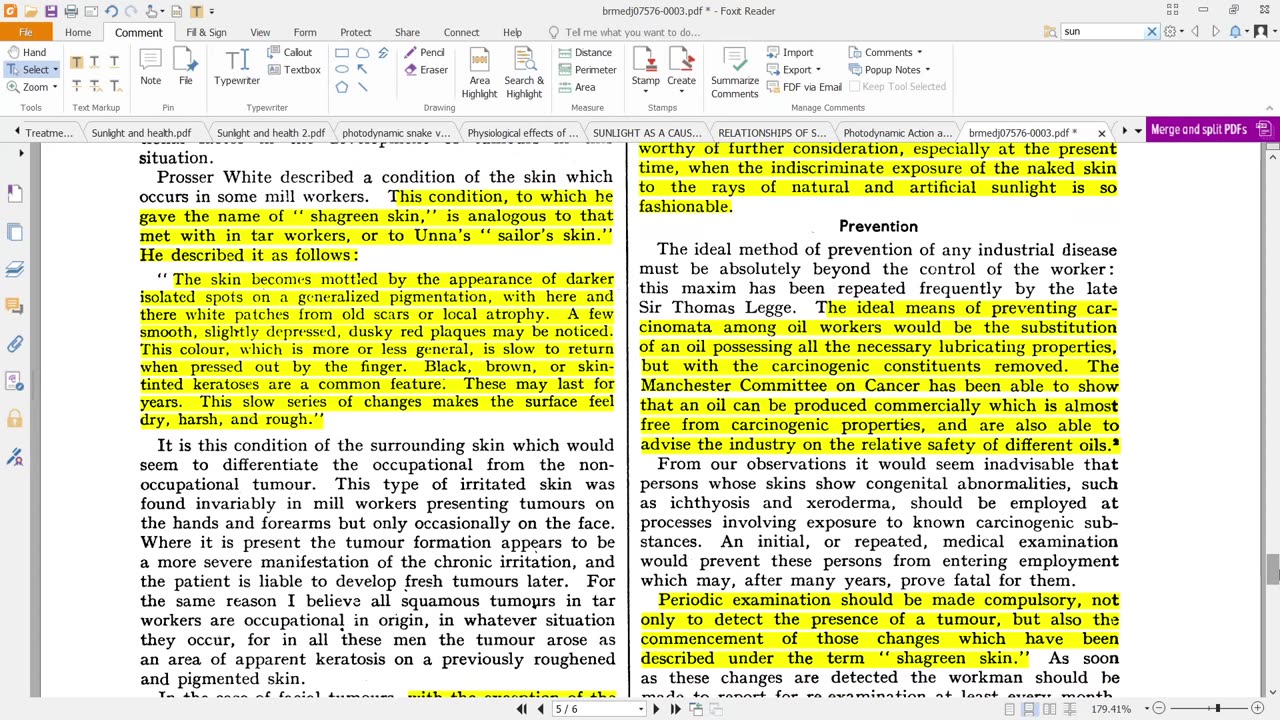Screen dimensions: 1280x720
Task: Switch to the Fill & Sign tab
Action: pyautogui.click(x=206, y=32)
